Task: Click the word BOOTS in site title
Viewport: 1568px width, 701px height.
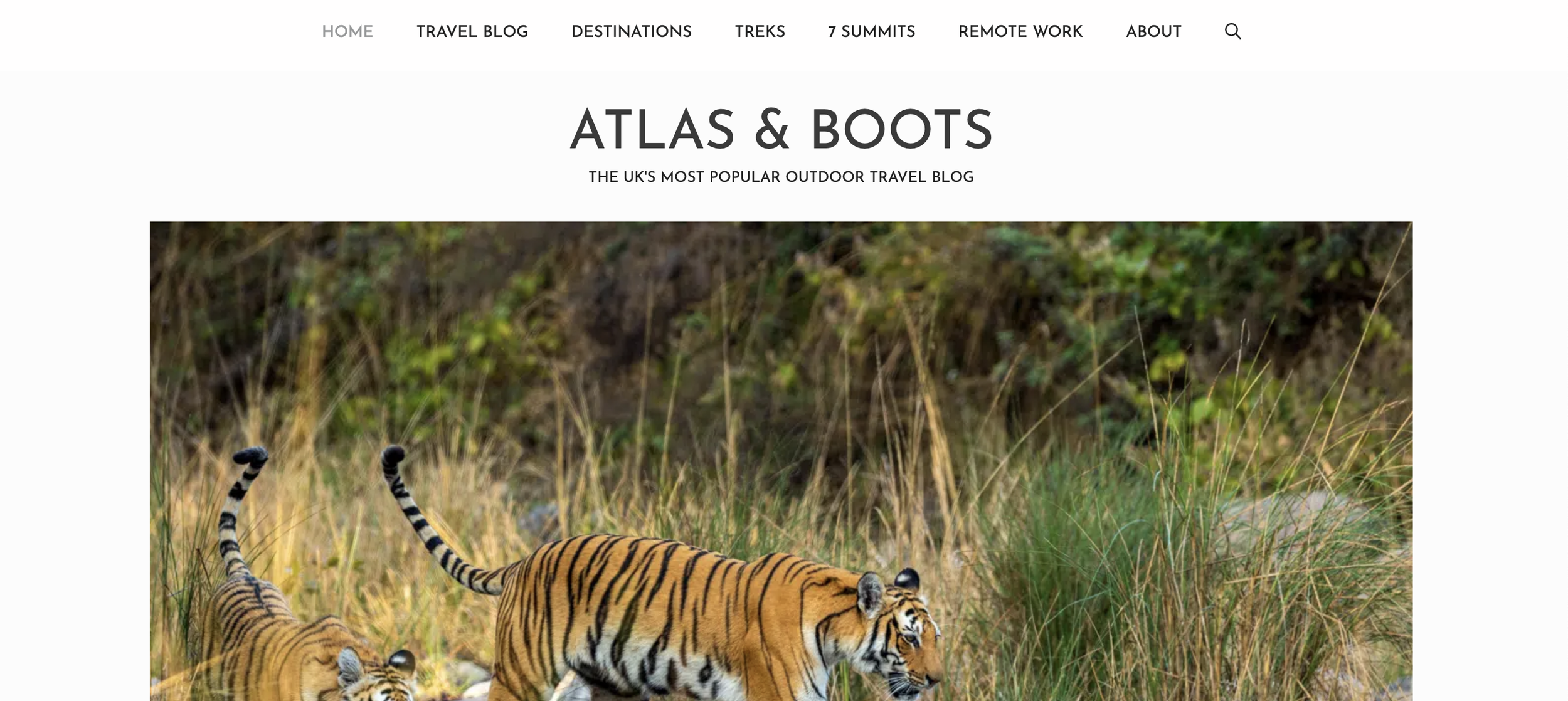Action: [x=902, y=130]
